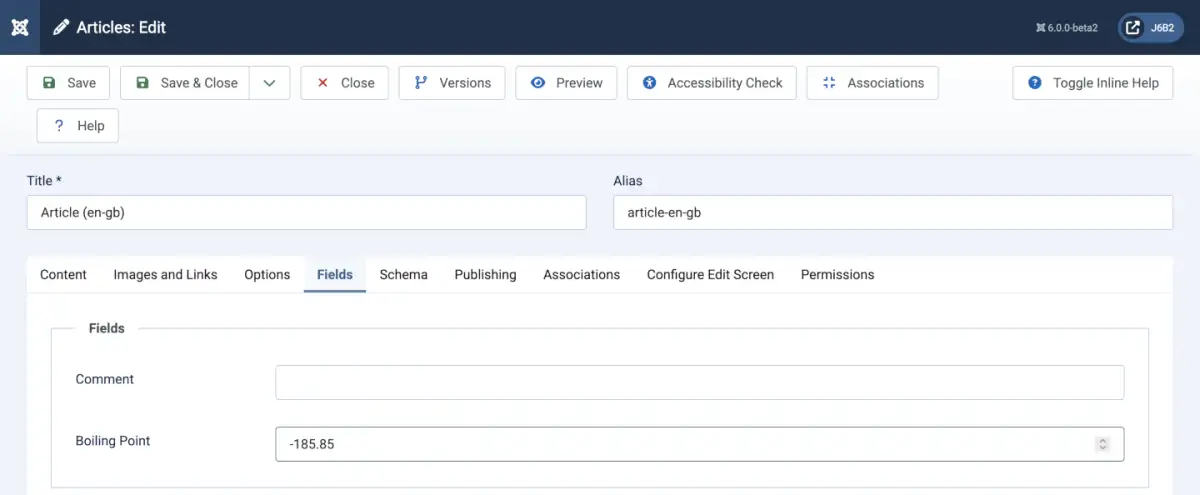This screenshot has width=1200, height=495.
Task: Expand the Save & Close dropdown arrow
Action: (269, 83)
